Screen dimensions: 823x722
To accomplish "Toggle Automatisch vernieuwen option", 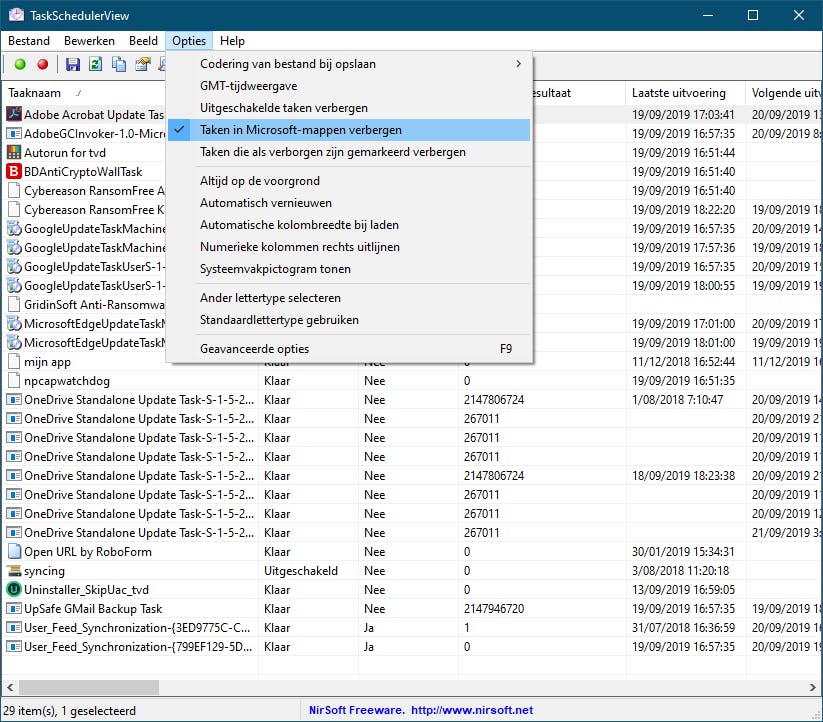I will 349,203.
